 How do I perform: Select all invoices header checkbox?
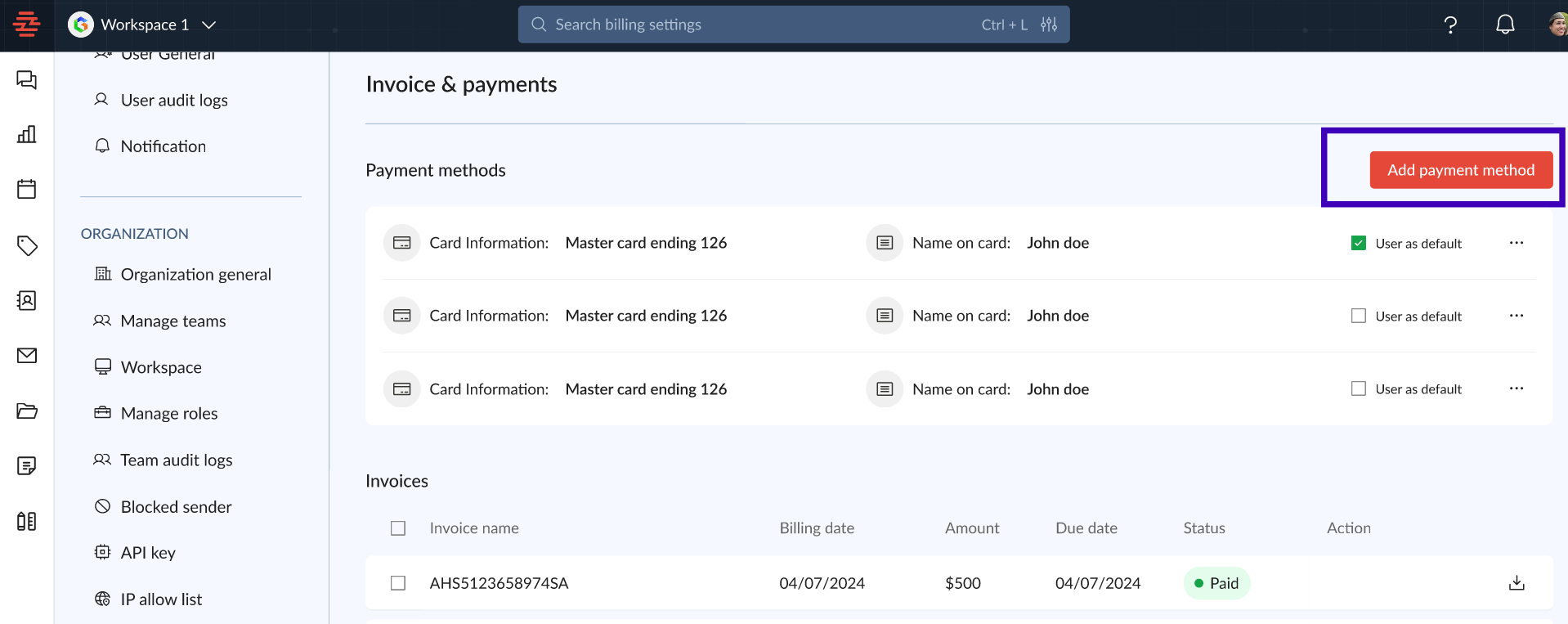398,528
